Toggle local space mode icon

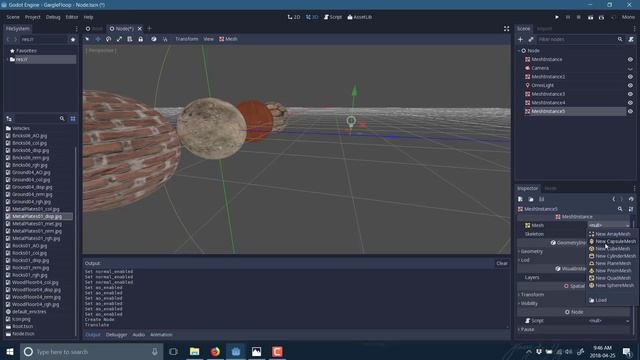pyautogui.click(x=154, y=39)
